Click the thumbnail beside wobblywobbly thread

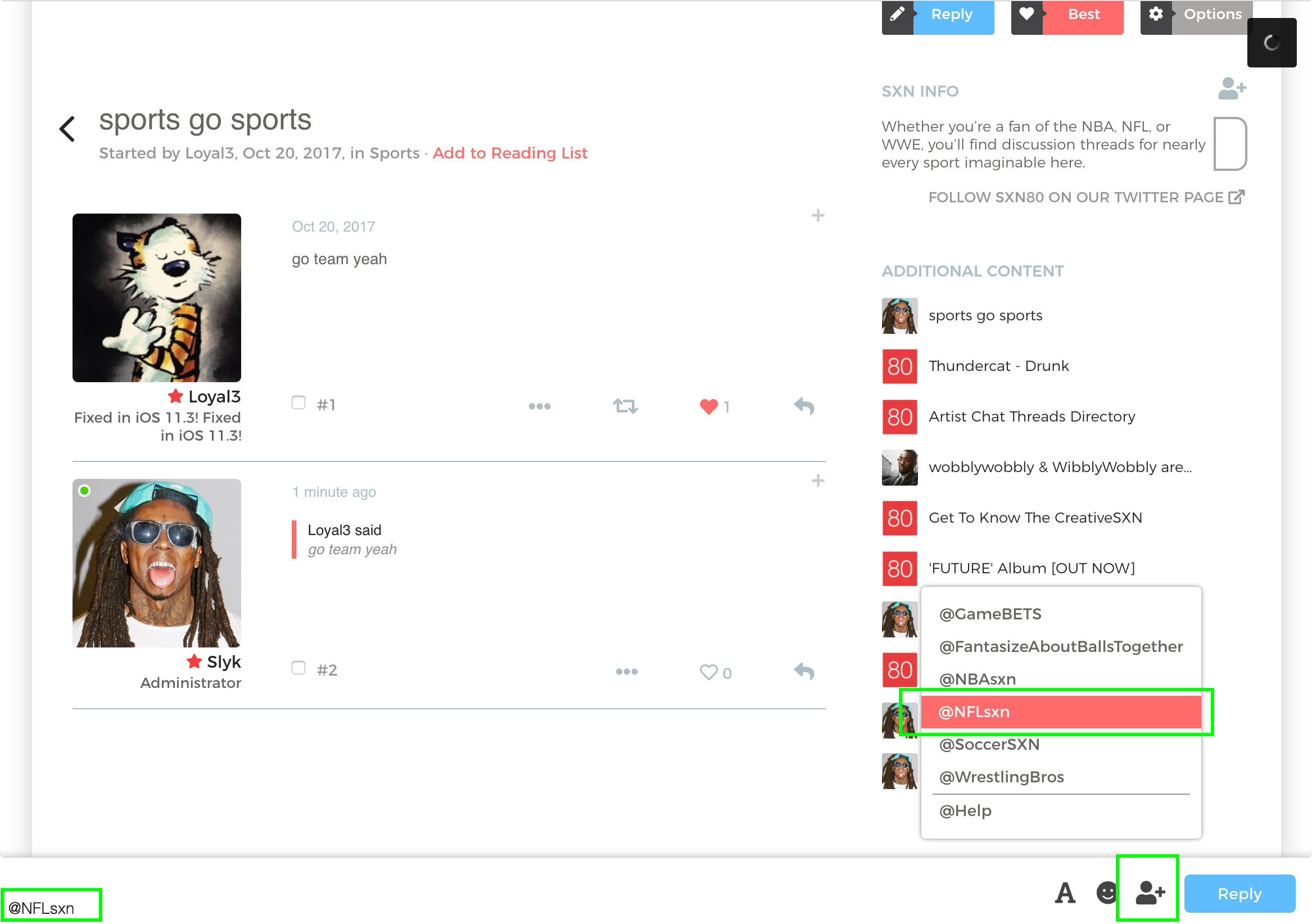click(899, 468)
